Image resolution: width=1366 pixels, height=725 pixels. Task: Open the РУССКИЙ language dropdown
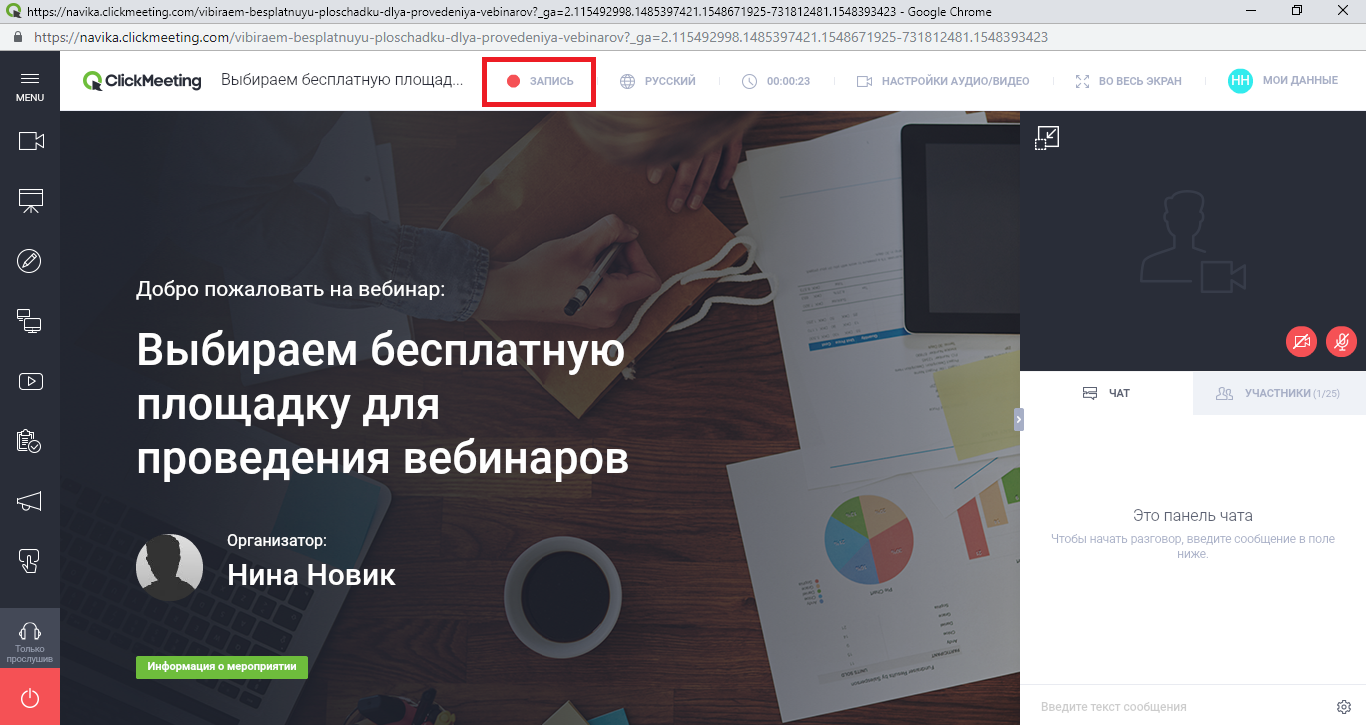coord(658,81)
